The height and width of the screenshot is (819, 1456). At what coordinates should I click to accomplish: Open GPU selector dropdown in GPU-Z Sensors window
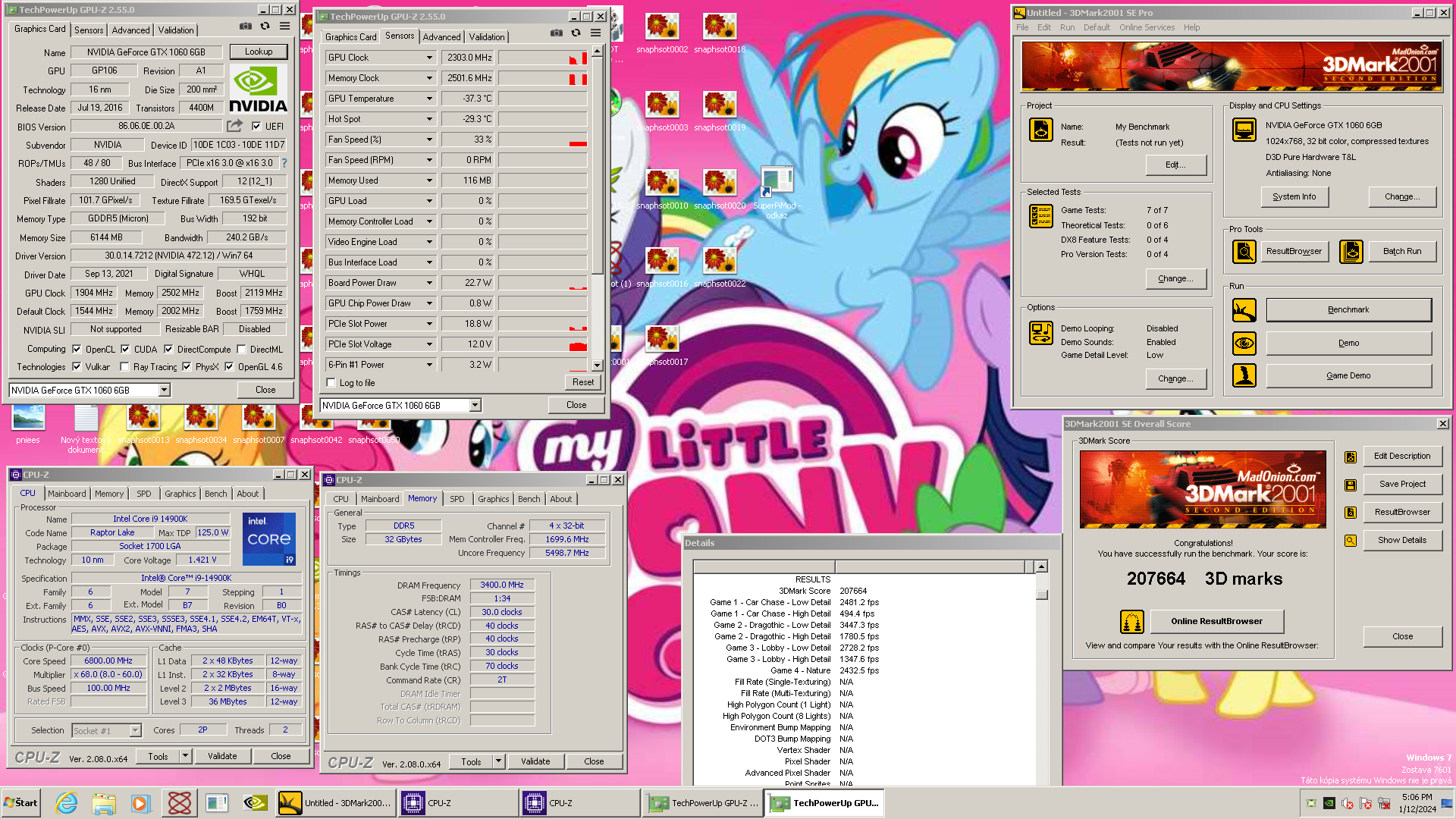[475, 406]
